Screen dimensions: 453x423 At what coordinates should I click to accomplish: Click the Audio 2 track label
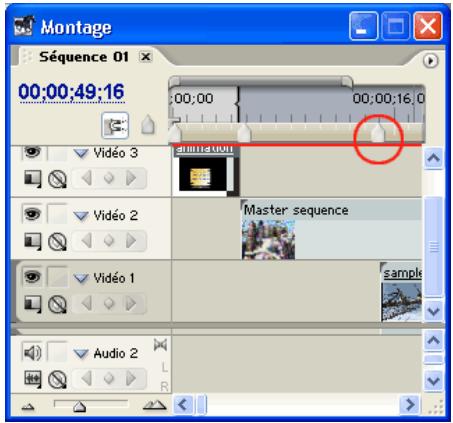coord(115,353)
